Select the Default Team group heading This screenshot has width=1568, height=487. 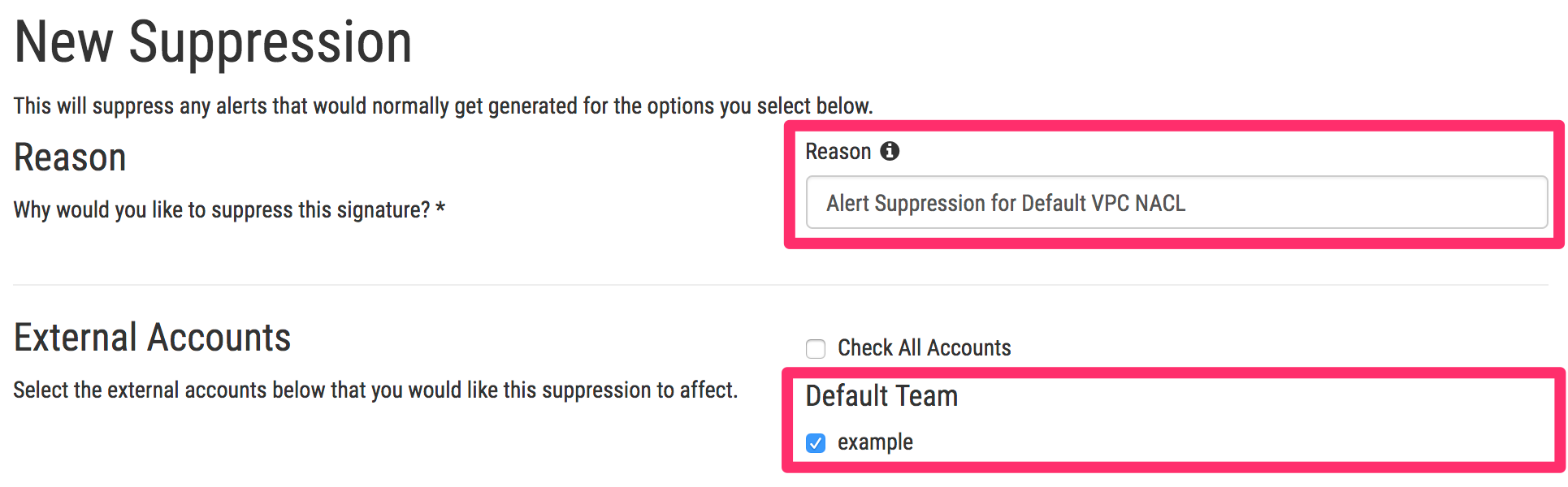point(881,396)
